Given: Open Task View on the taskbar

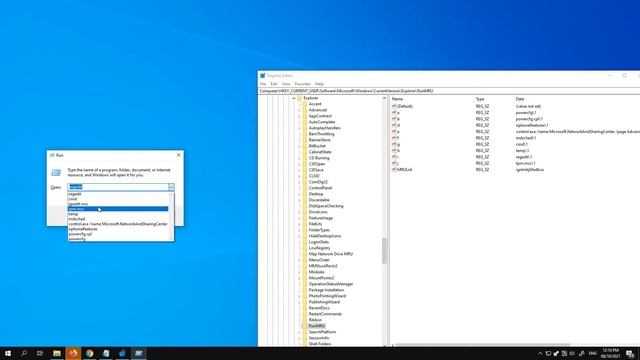Looking at the screenshot, I should click(x=40, y=353).
